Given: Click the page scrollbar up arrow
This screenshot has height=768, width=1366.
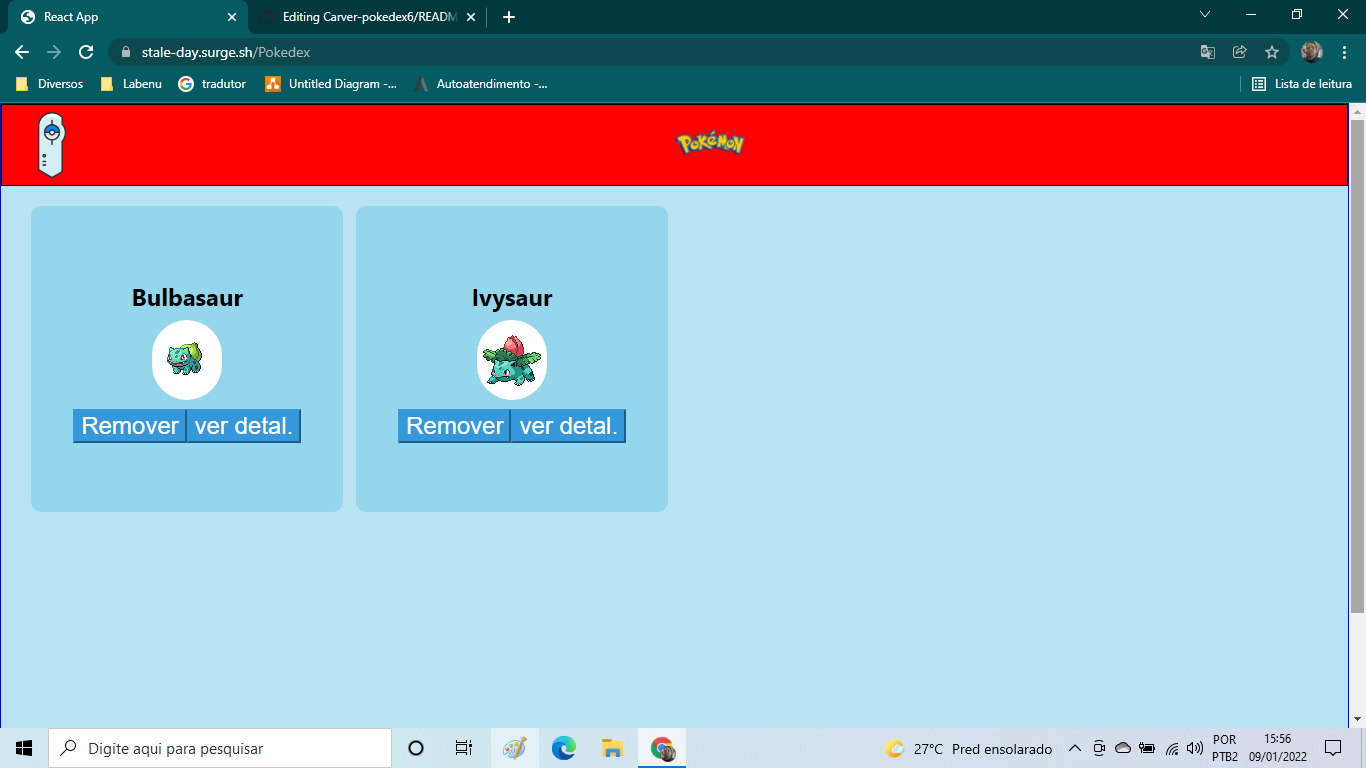Looking at the screenshot, I should click(x=1357, y=110).
